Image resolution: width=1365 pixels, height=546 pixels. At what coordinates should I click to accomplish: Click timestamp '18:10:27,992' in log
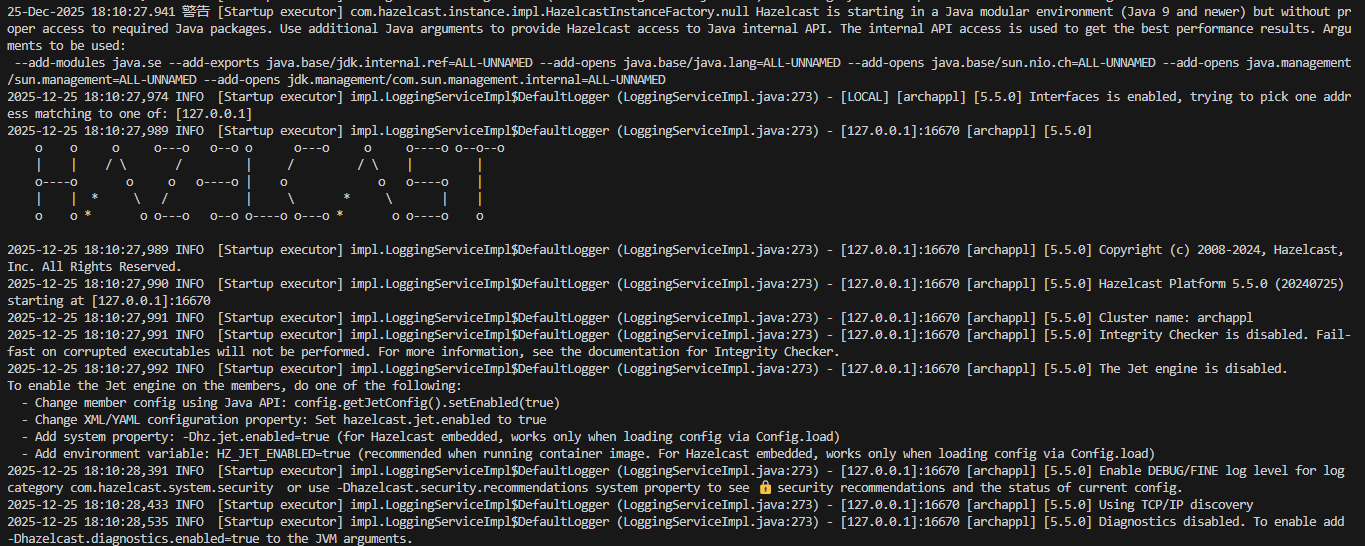click(126, 369)
